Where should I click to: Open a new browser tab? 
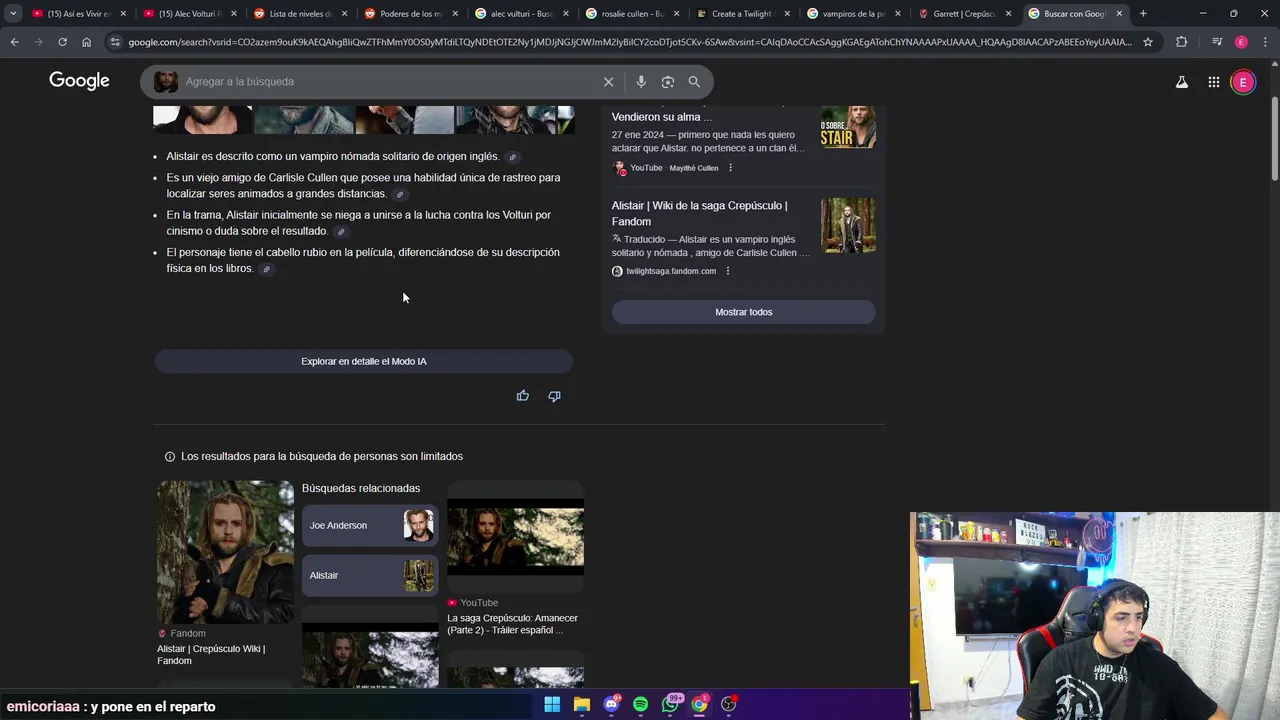pos(1143,14)
